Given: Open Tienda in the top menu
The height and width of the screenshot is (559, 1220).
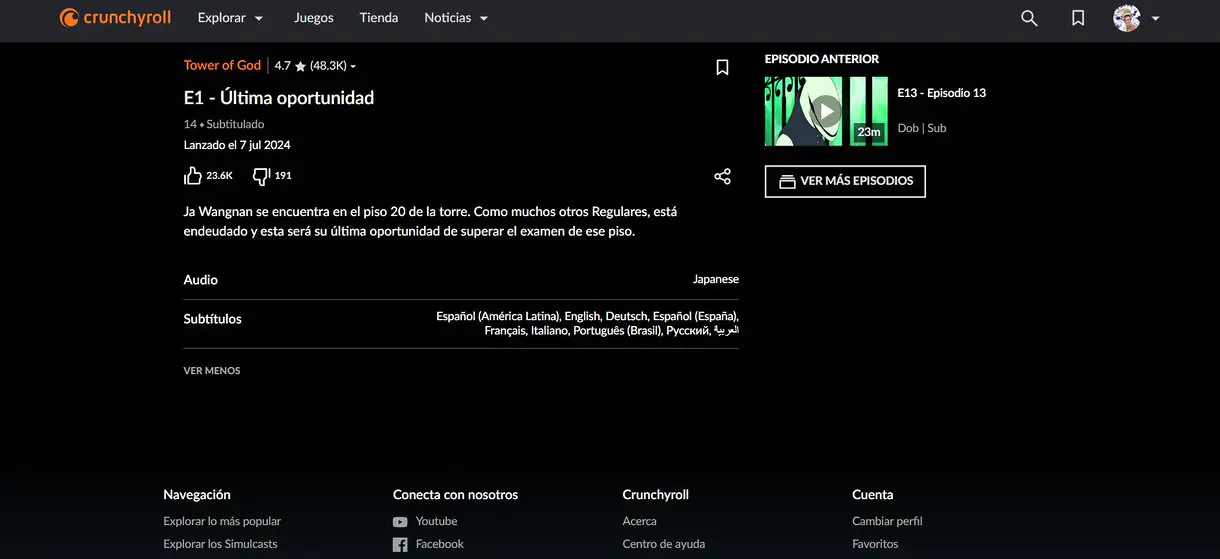Looking at the screenshot, I should pyautogui.click(x=379, y=18).
